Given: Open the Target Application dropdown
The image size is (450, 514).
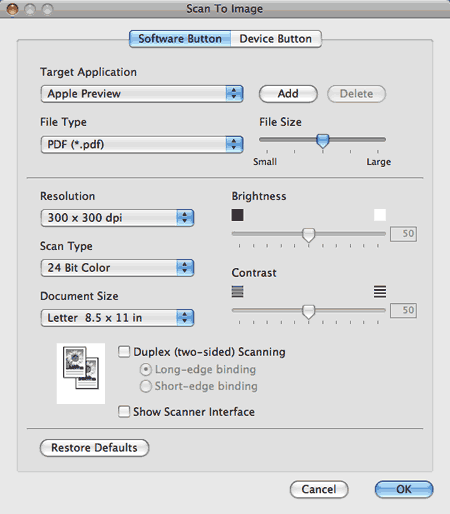Looking at the screenshot, I should click(142, 94).
